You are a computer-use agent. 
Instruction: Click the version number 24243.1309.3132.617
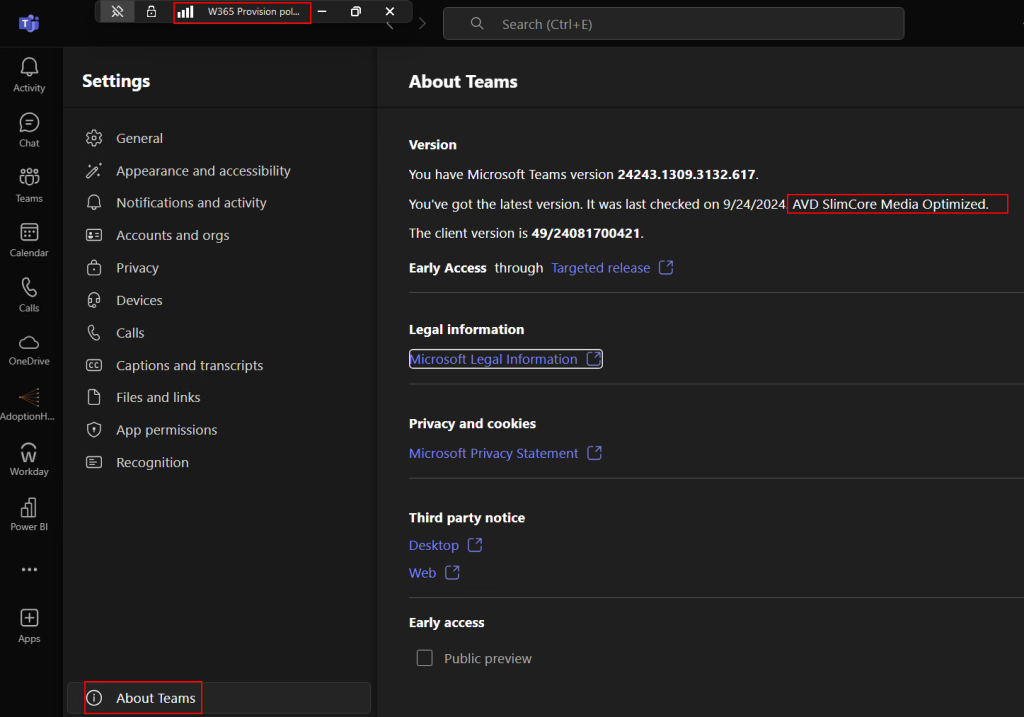coord(686,174)
